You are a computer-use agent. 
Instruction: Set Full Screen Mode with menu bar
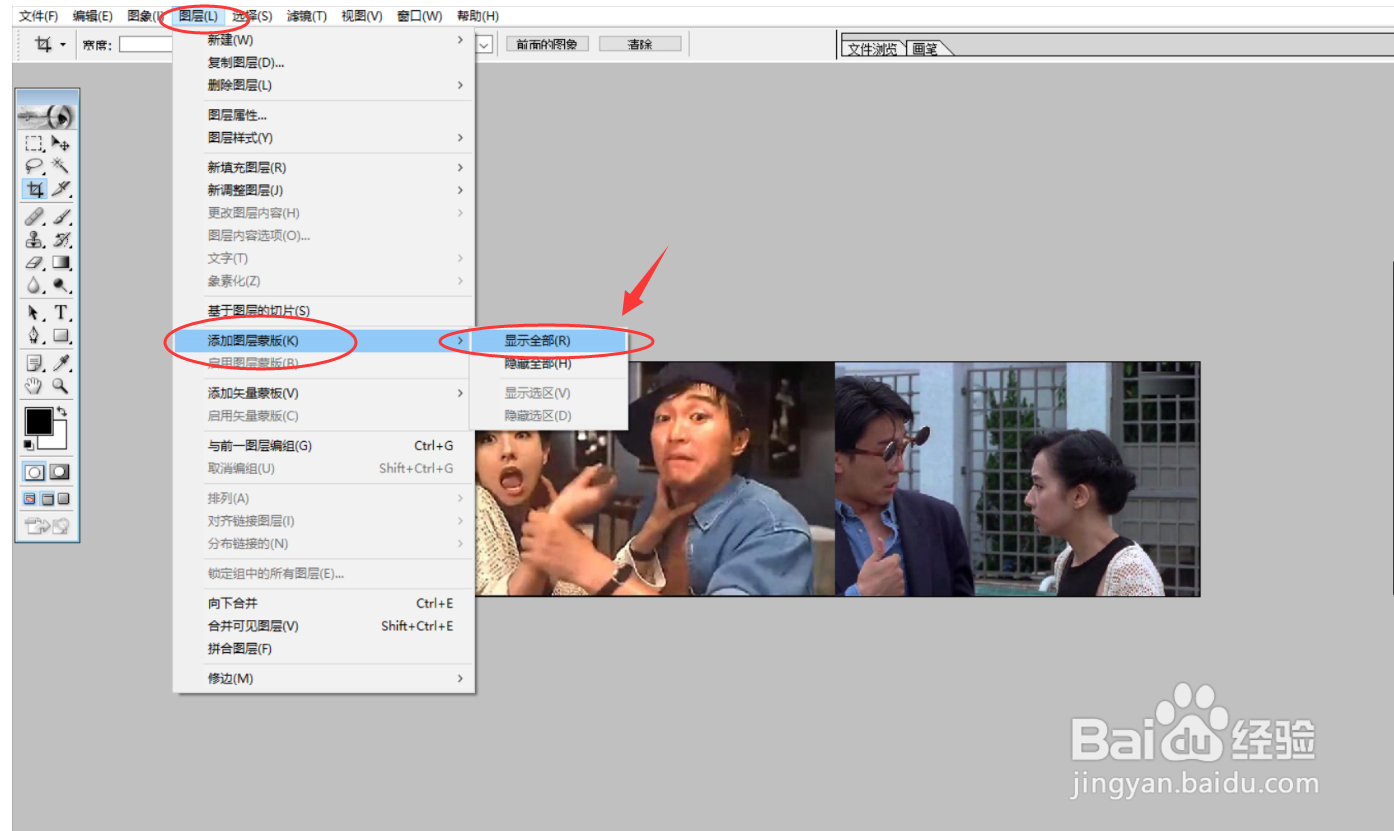(48, 499)
